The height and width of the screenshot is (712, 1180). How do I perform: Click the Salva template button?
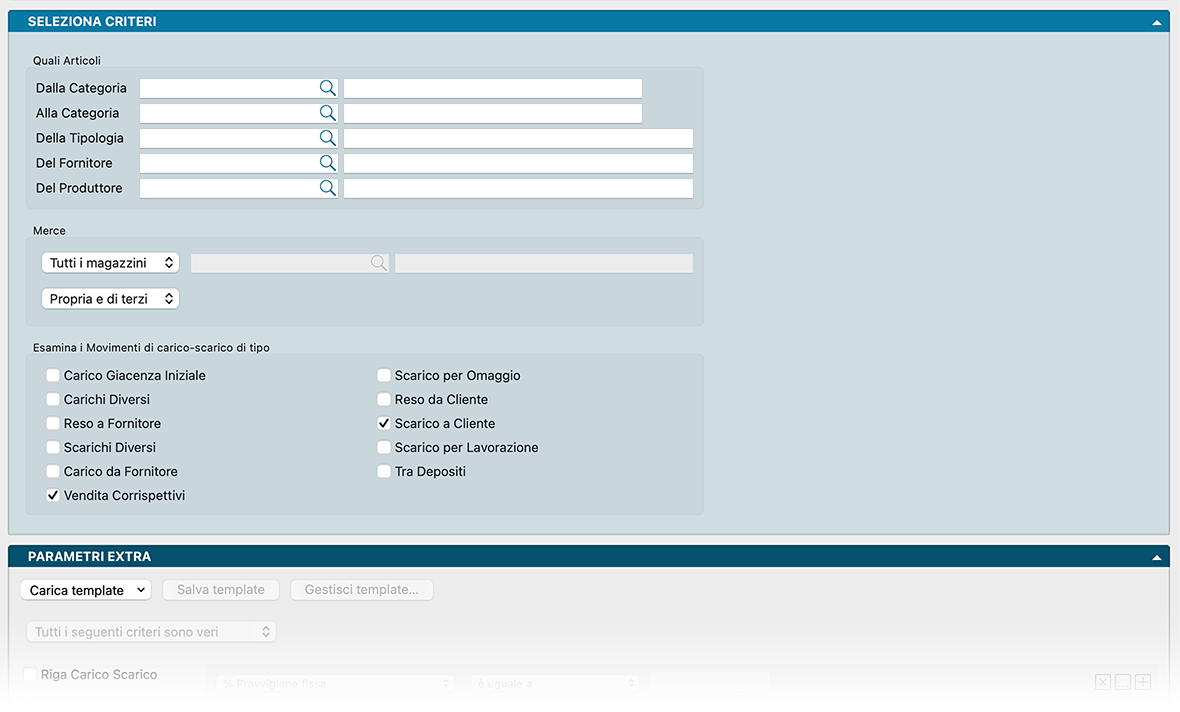click(221, 590)
